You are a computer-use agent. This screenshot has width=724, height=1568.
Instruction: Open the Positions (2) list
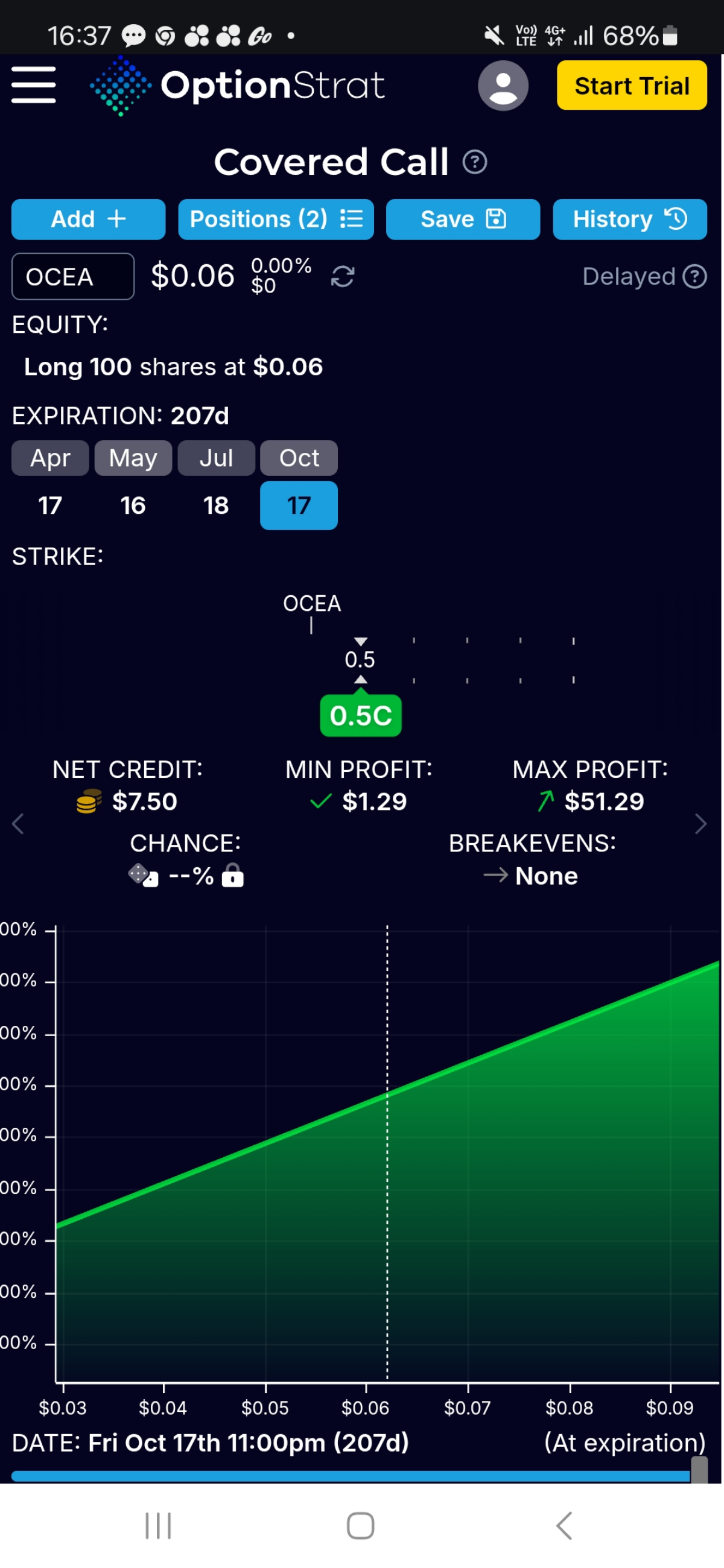tap(276, 219)
